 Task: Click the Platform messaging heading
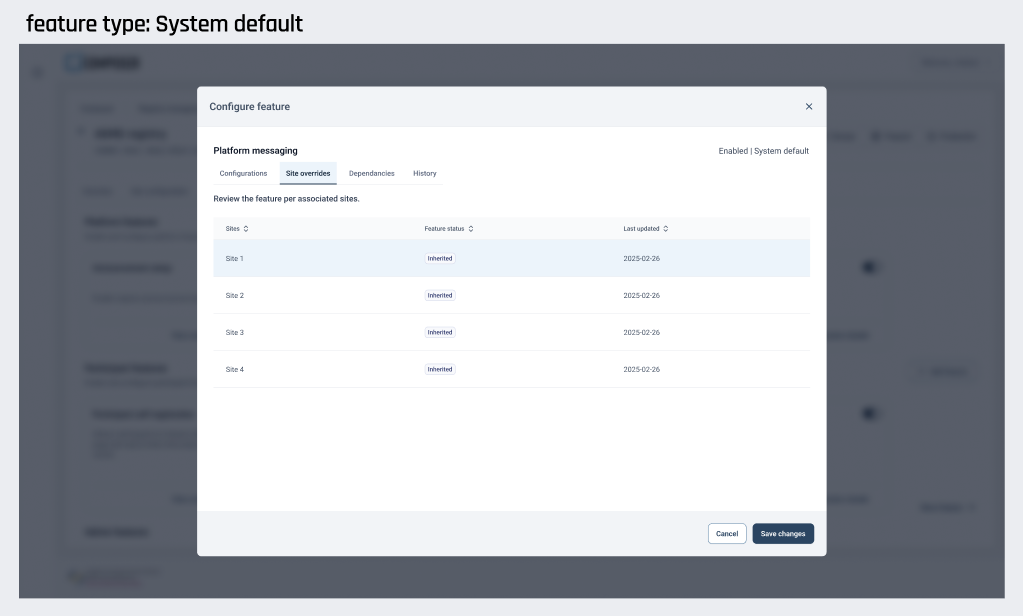pos(255,151)
